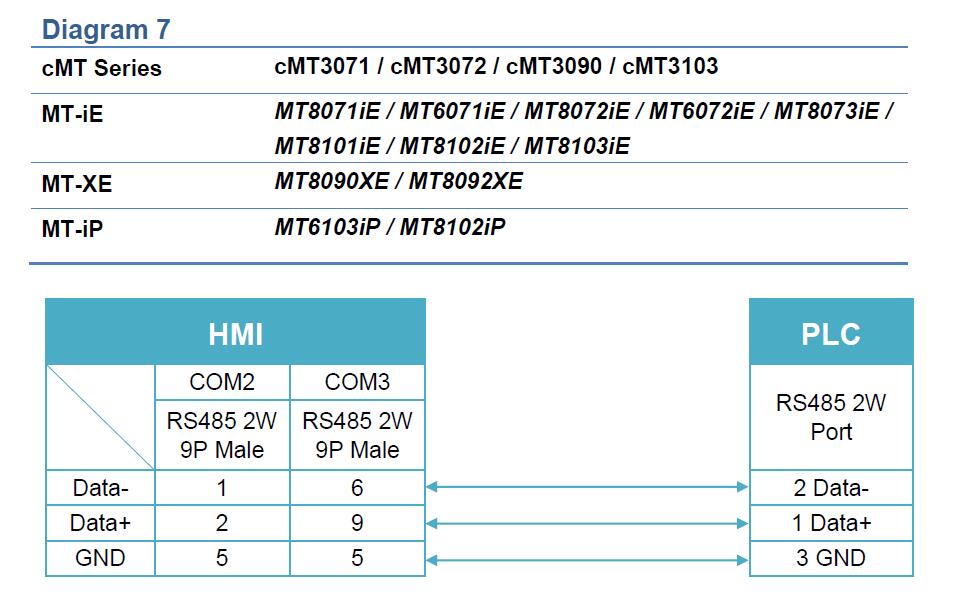Click the GND double-headed arrow line

587,558
